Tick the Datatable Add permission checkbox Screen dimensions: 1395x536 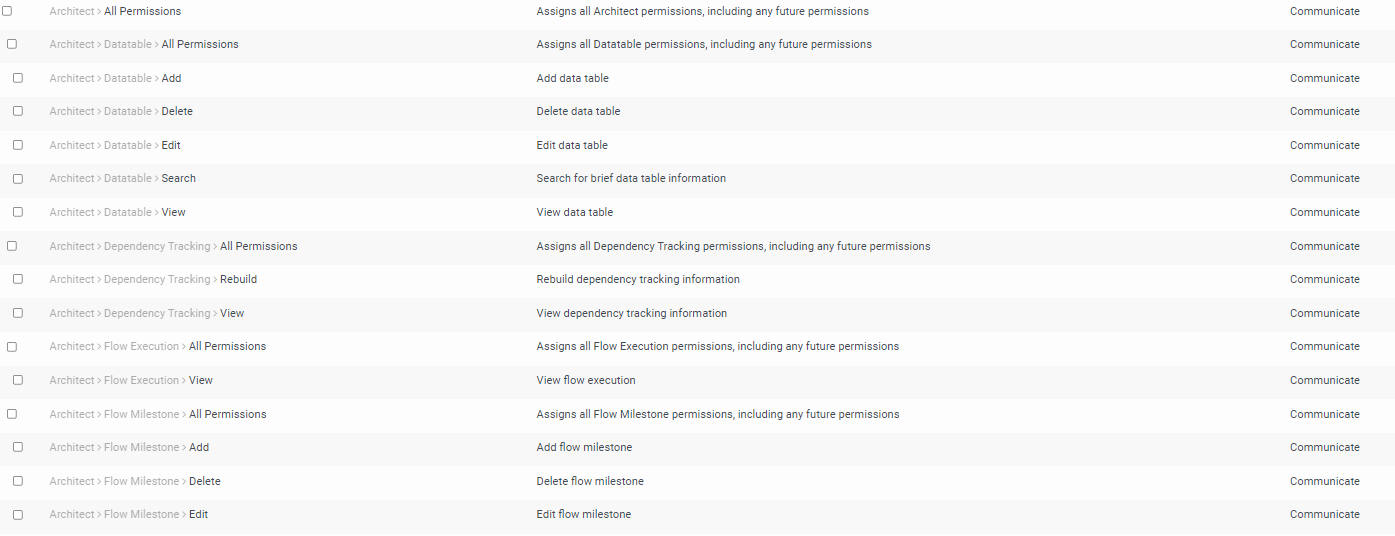click(x=18, y=78)
